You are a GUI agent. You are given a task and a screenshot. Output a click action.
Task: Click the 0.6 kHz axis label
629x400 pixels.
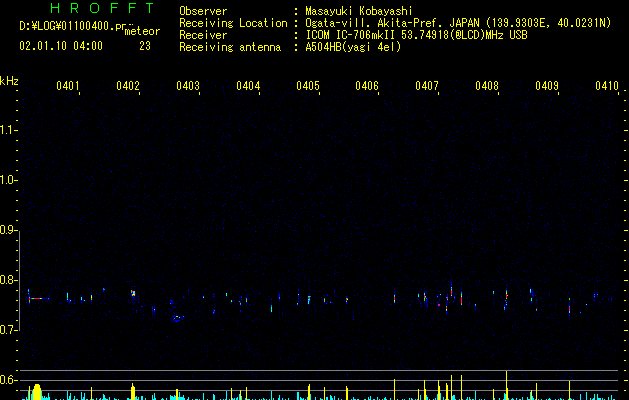(9, 380)
